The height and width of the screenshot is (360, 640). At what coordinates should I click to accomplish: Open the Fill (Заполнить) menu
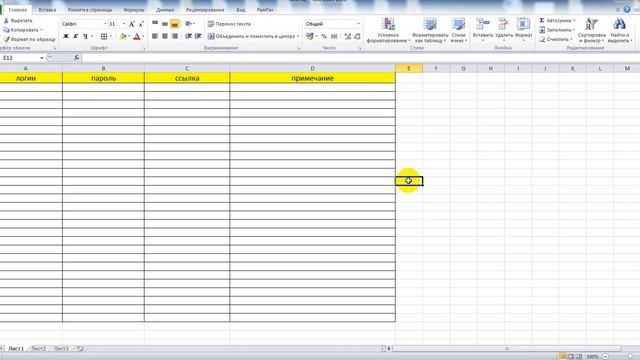[556, 30]
